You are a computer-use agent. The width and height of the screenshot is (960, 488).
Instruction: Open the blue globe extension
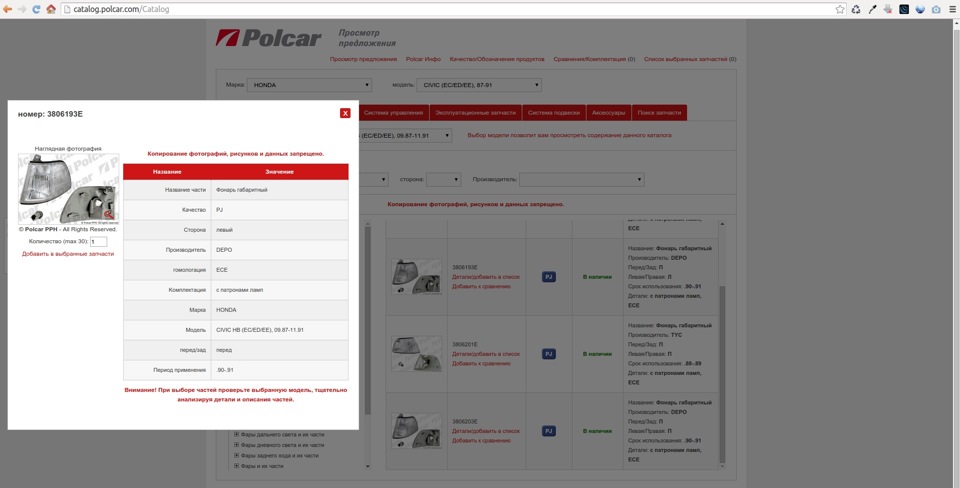920,9
